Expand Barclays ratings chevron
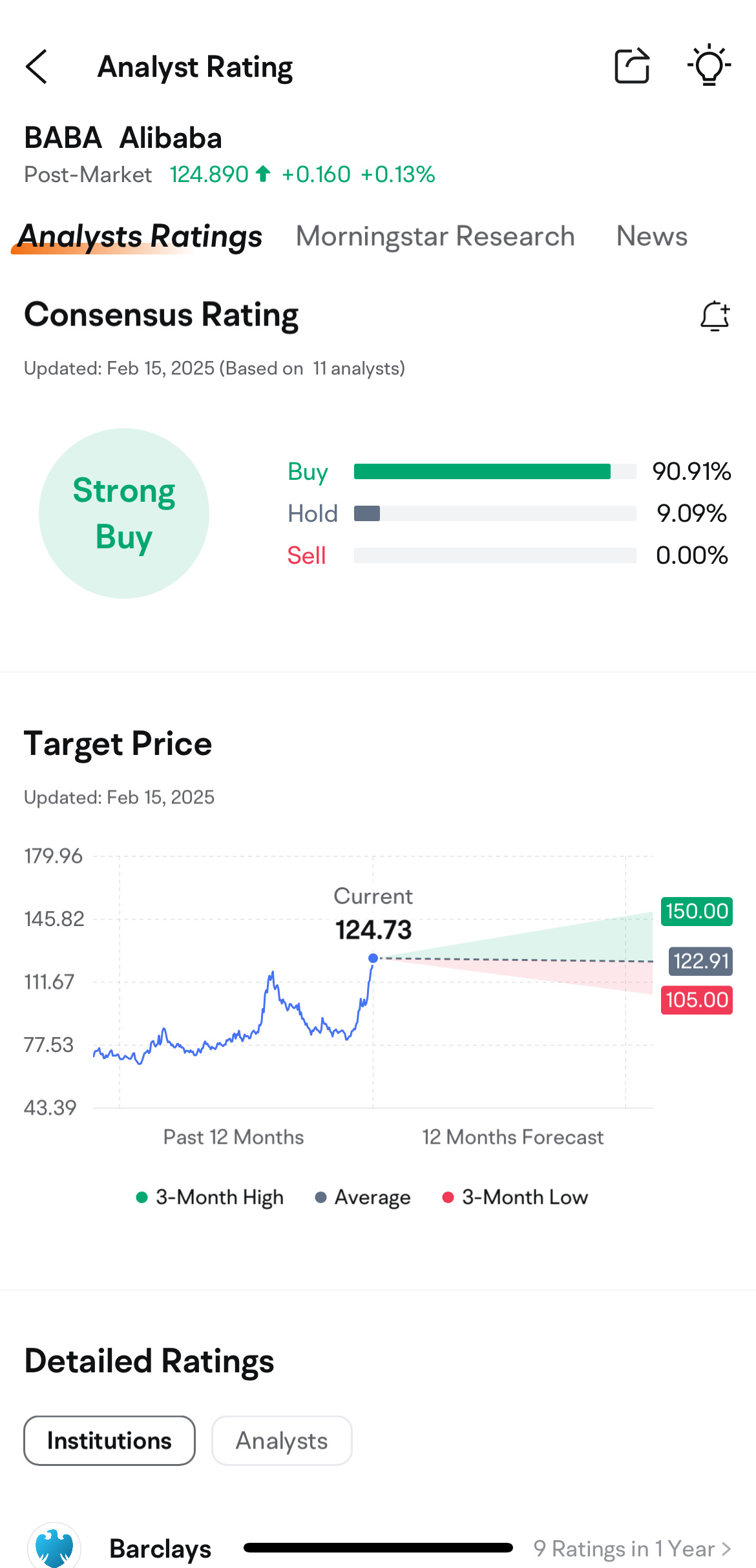This screenshot has width=756, height=1568. pyautogui.click(x=726, y=1549)
